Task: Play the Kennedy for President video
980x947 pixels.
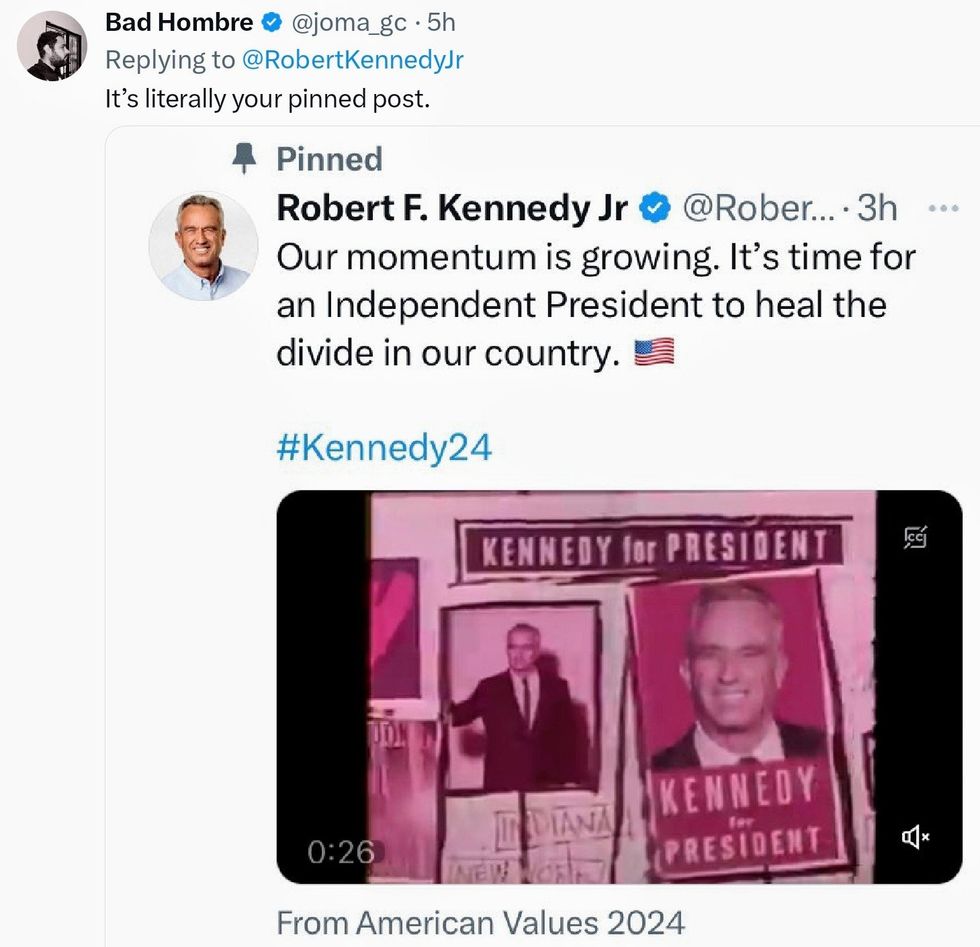Action: coord(619,687)
